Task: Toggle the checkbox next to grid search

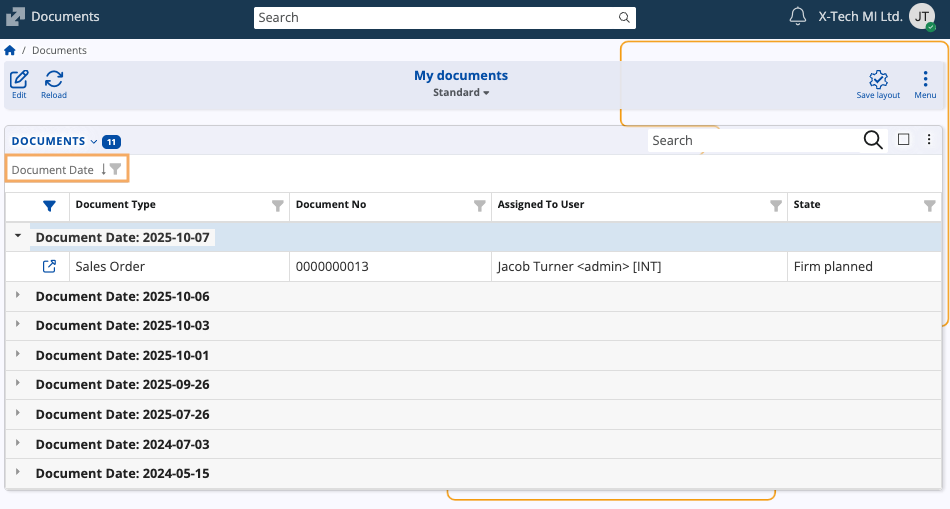Action: coord(904,140)
